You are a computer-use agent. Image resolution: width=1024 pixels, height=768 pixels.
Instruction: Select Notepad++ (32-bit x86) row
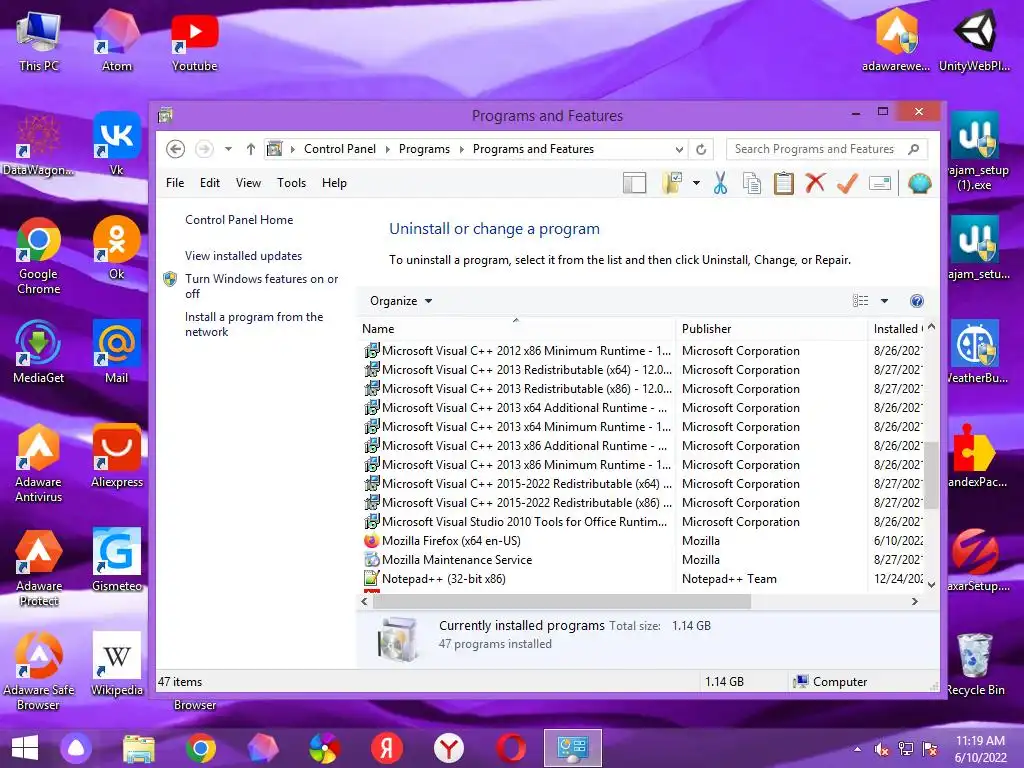[643, 579]
